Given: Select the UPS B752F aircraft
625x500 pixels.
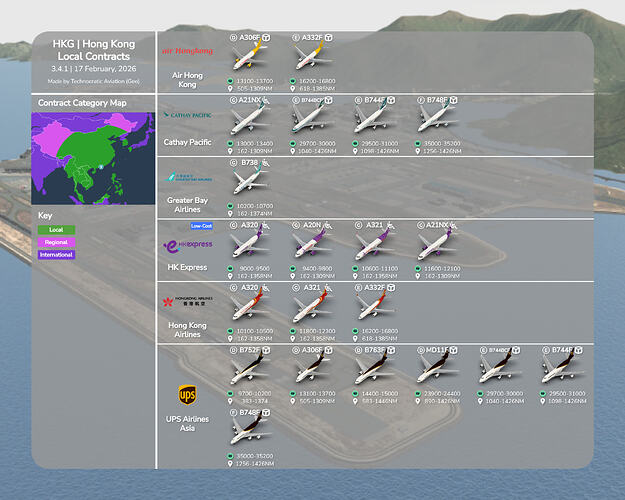Looking at the screenshot, I should [250, 369].
